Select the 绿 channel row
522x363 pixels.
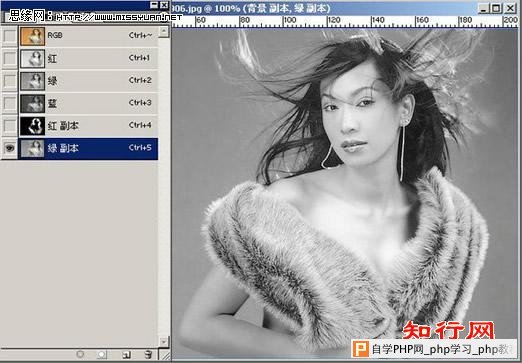point(88,81)
